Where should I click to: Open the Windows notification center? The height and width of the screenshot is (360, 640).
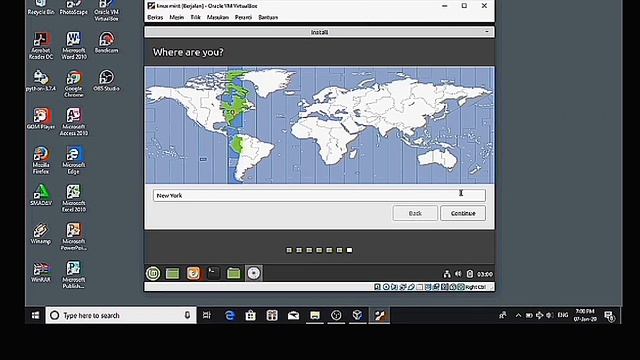(609, 316)
